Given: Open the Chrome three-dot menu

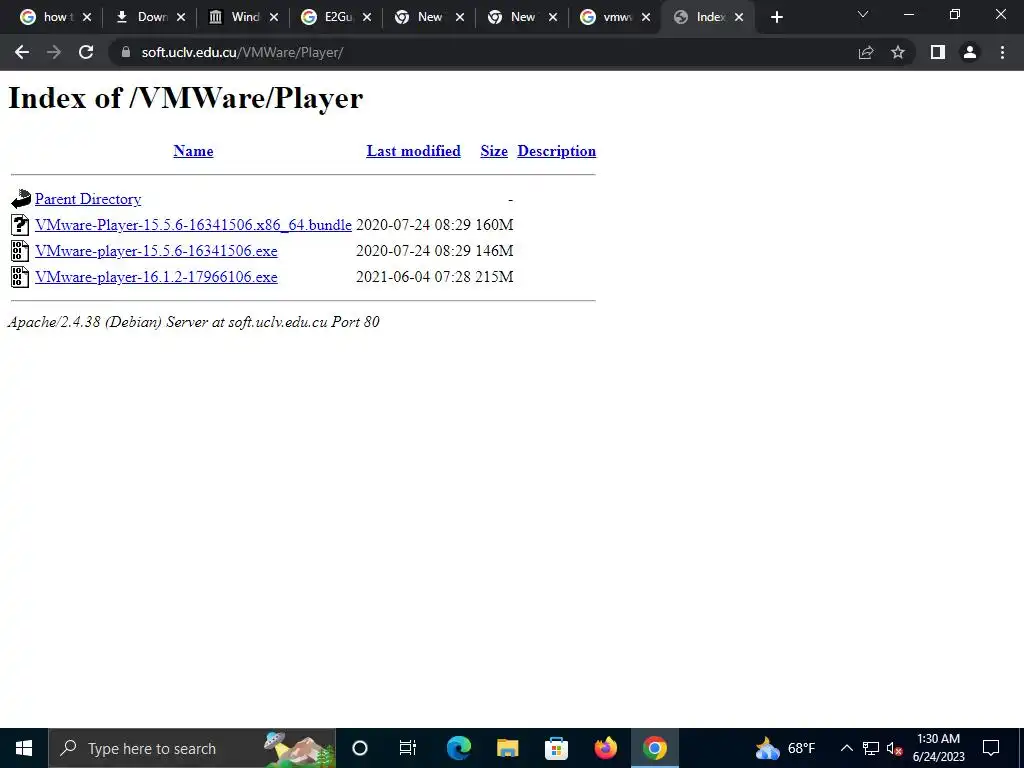Looking at the screenshot, I should 1002,52.
